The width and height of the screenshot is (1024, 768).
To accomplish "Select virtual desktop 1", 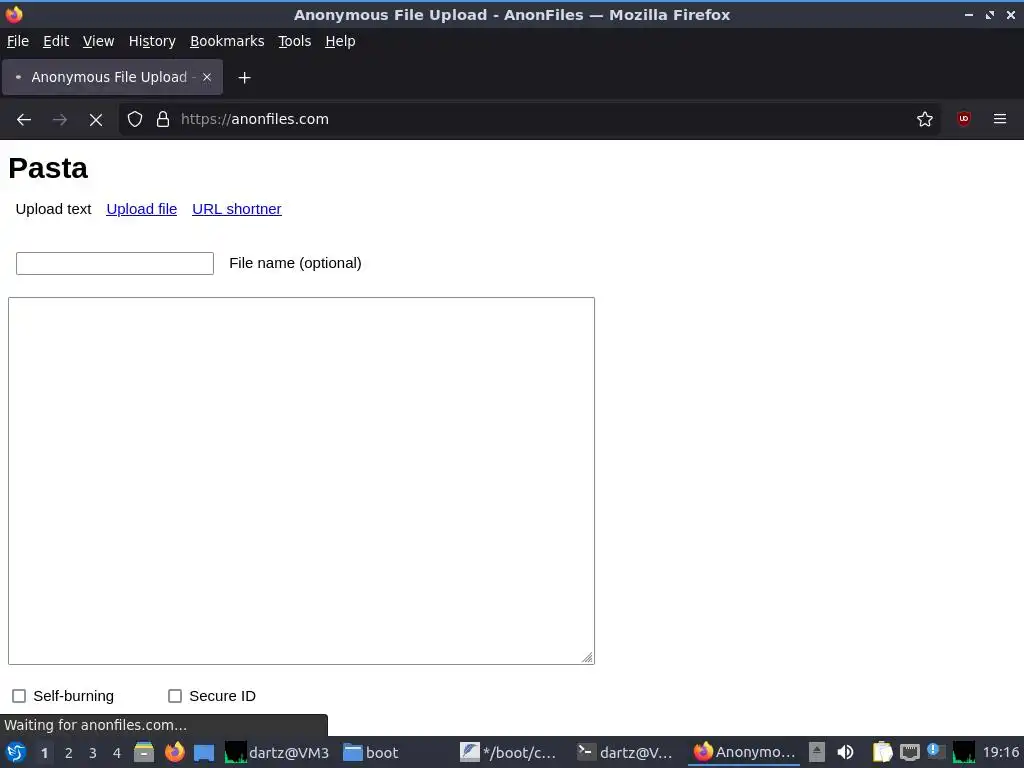I will (x=44, y=753).
